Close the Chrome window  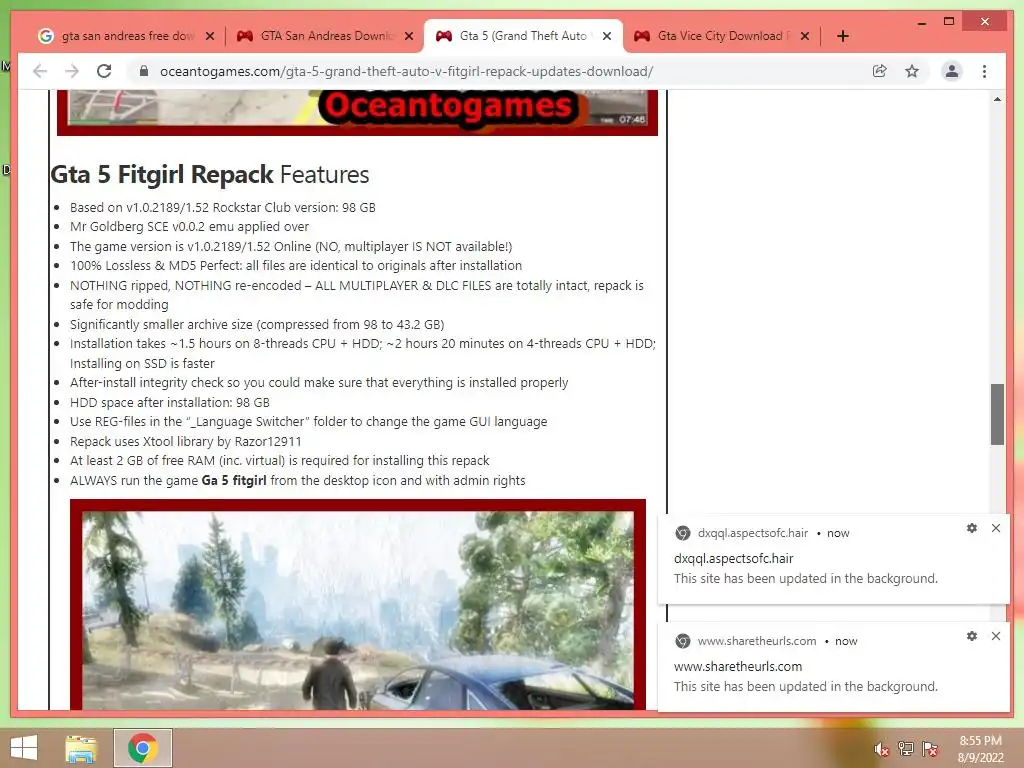(985, 22)
